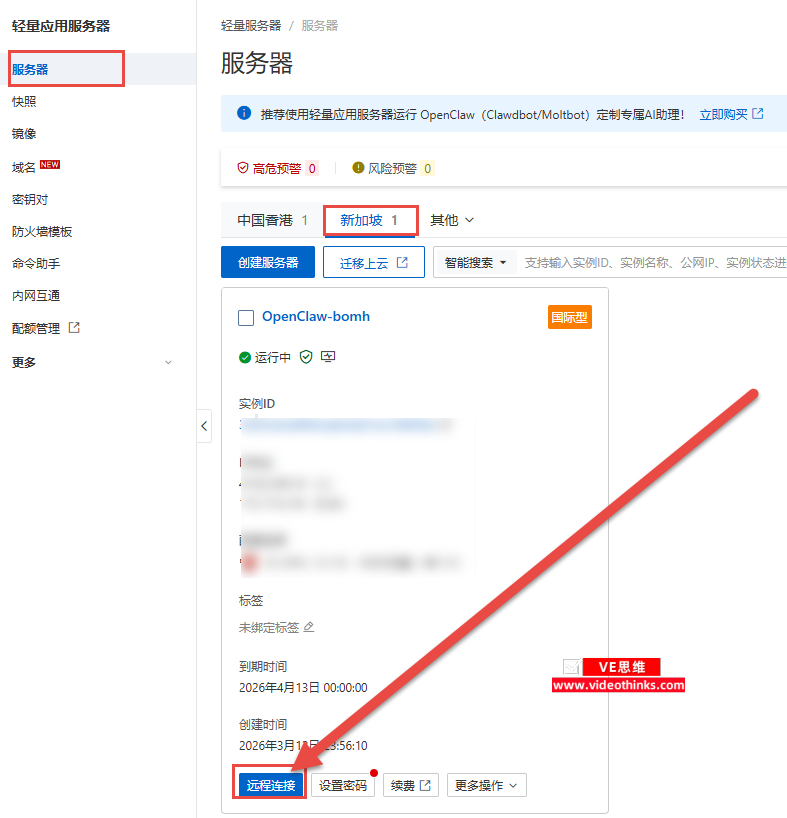Click the 远程连接 button
This screenshot has height=818, width=787.
pyautogui.click(x=271, y=785)
